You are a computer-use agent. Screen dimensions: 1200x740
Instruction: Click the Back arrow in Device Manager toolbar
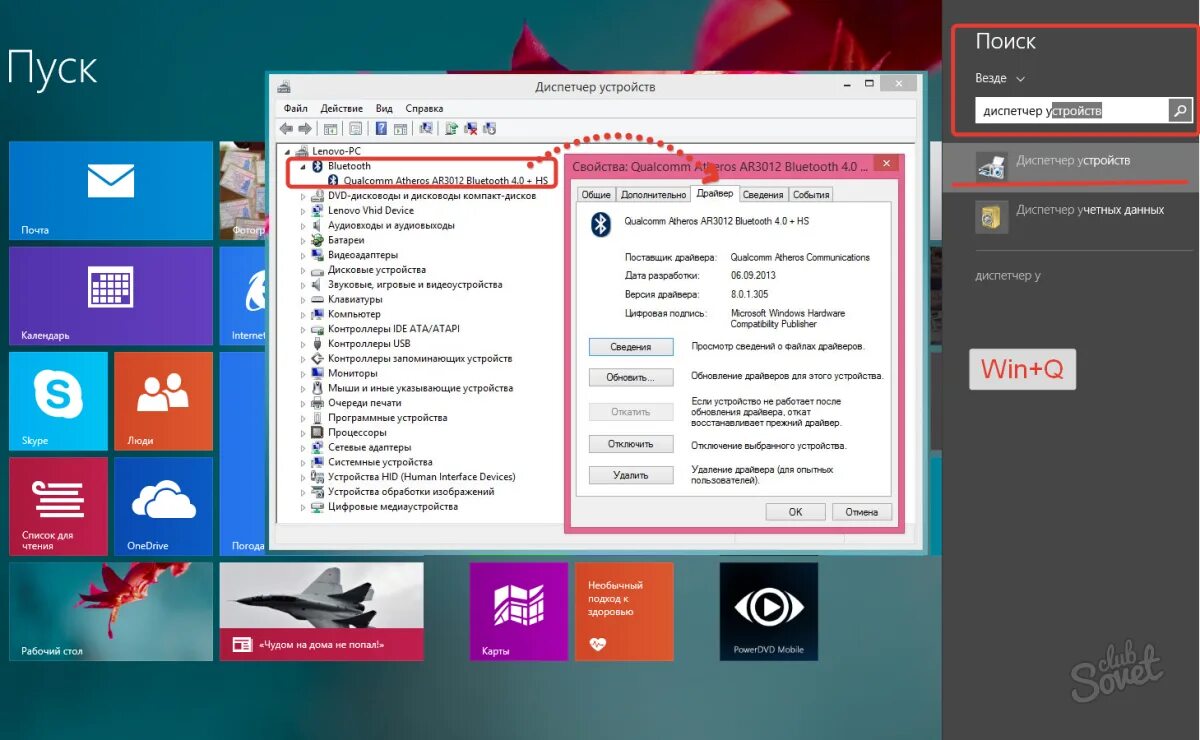tap(286, 128)
